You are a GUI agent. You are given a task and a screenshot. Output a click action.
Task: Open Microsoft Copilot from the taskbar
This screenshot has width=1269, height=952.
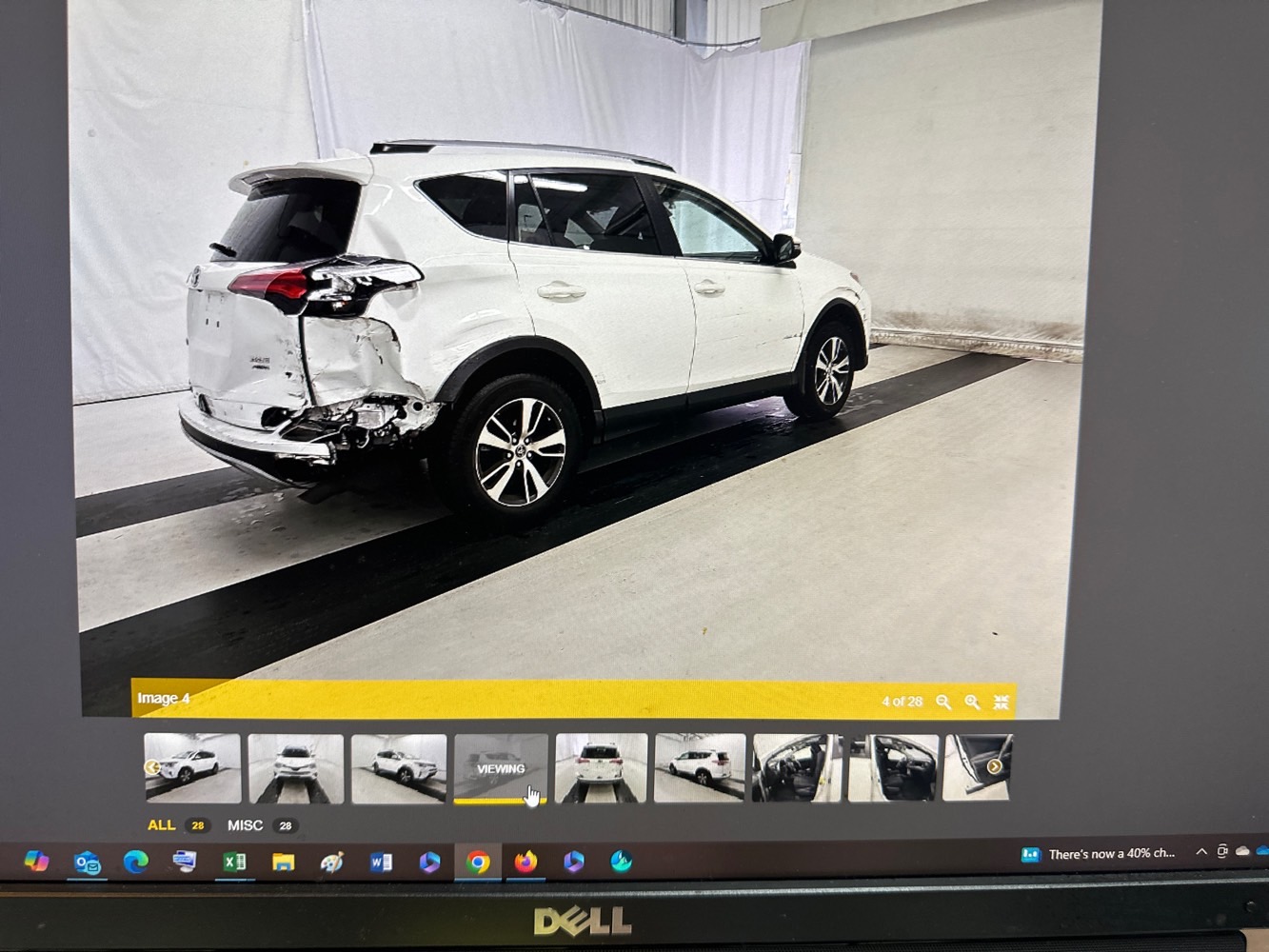(x=36, y=862)
